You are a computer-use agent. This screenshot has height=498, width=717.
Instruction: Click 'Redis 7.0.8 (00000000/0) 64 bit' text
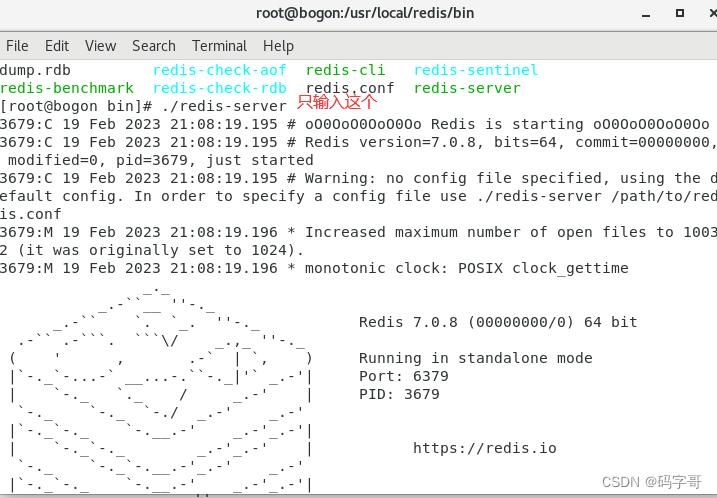coord(498,322)
